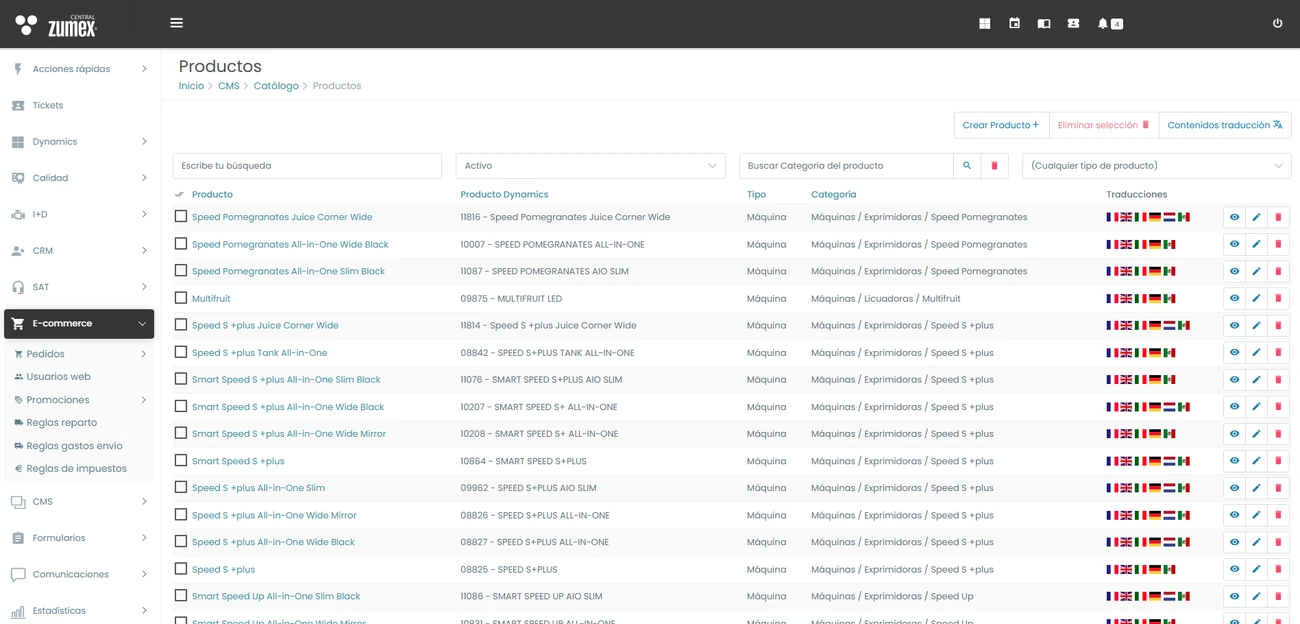Edit Multifruit with the pencil icon

coord(1256,298)
